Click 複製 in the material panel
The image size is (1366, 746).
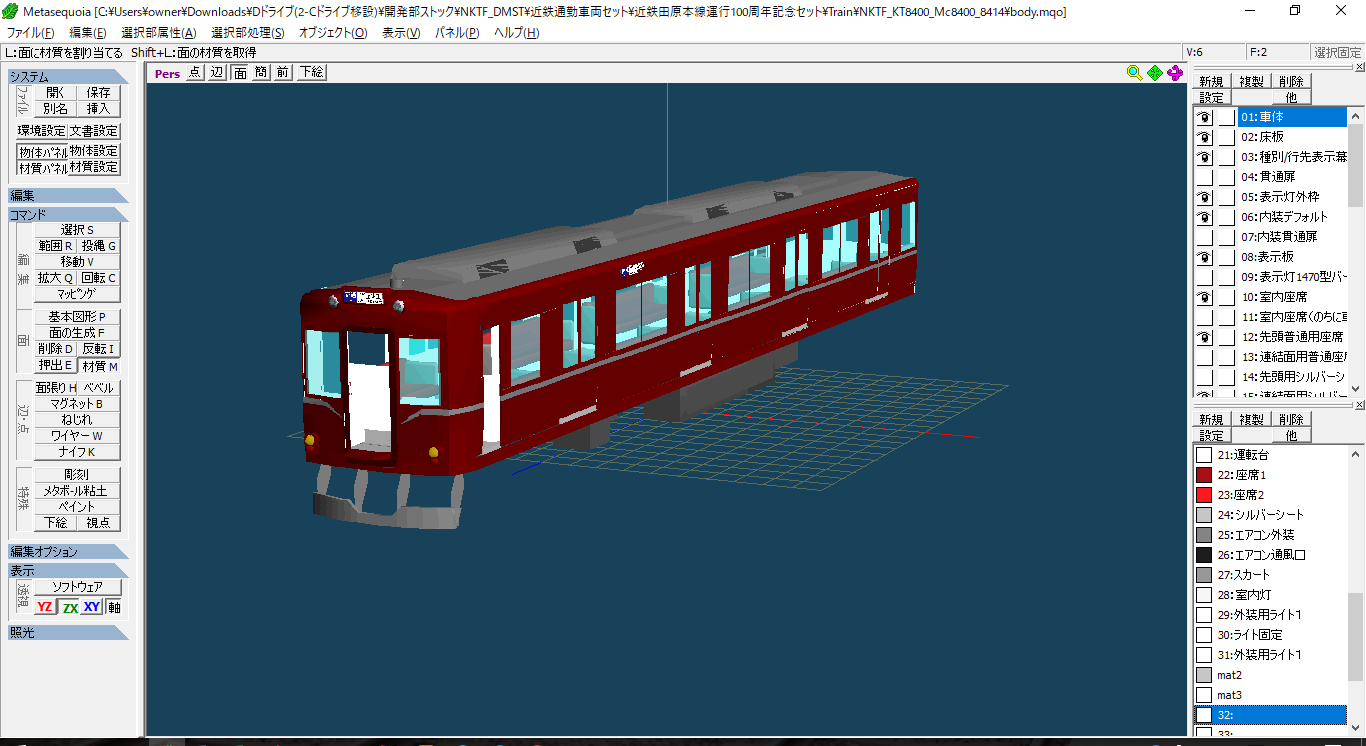coord(1251,420)
